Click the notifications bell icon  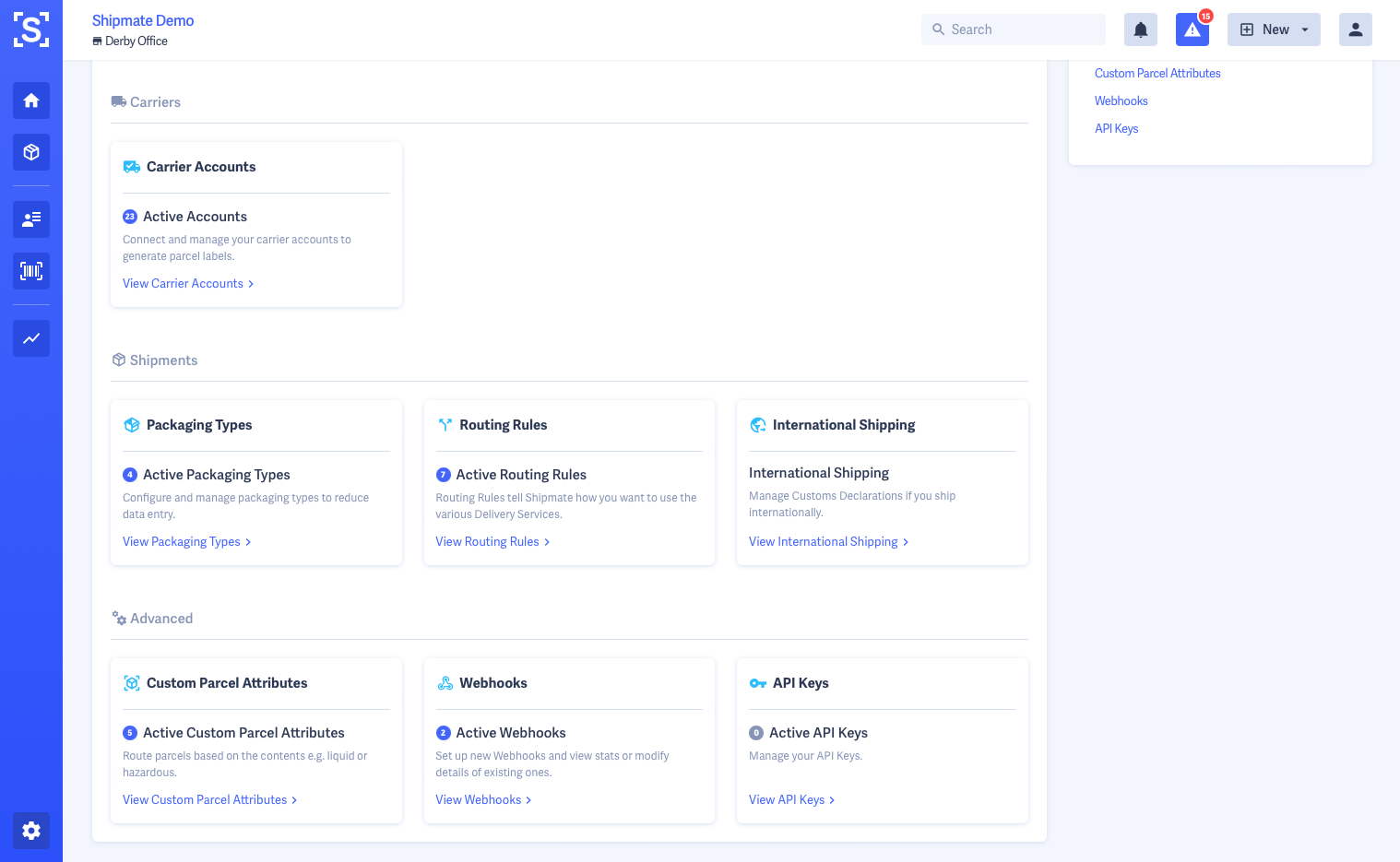pos(1140,30)
